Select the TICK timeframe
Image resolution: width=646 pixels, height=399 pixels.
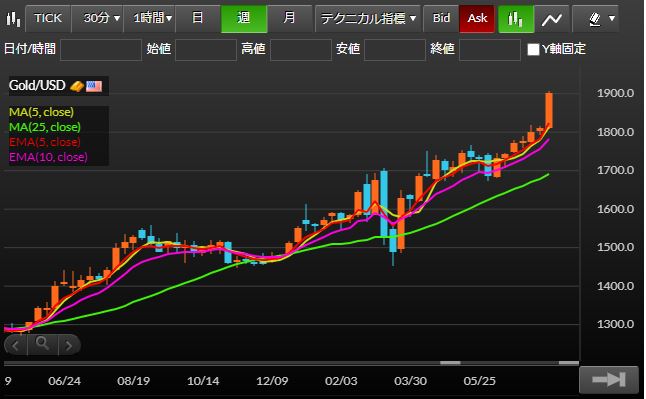(48, 19)
